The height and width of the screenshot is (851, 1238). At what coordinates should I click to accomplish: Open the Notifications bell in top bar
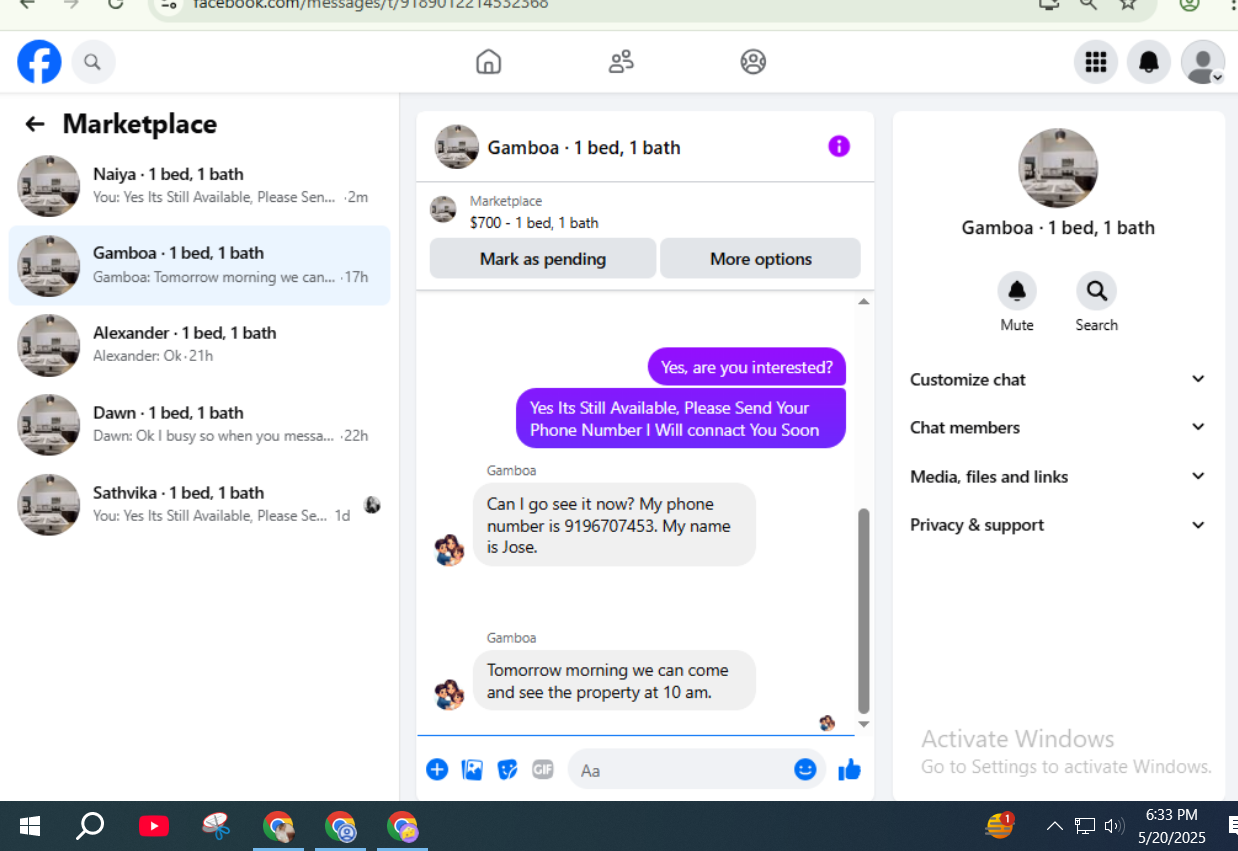pos(1149,62)
